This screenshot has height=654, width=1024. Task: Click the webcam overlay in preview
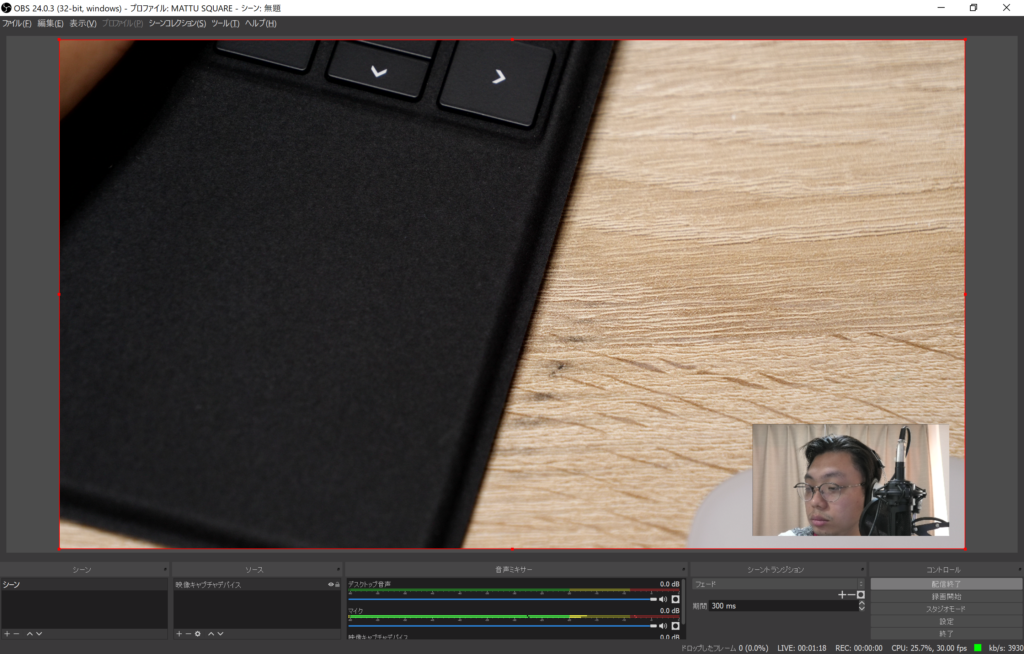[850, 480]
